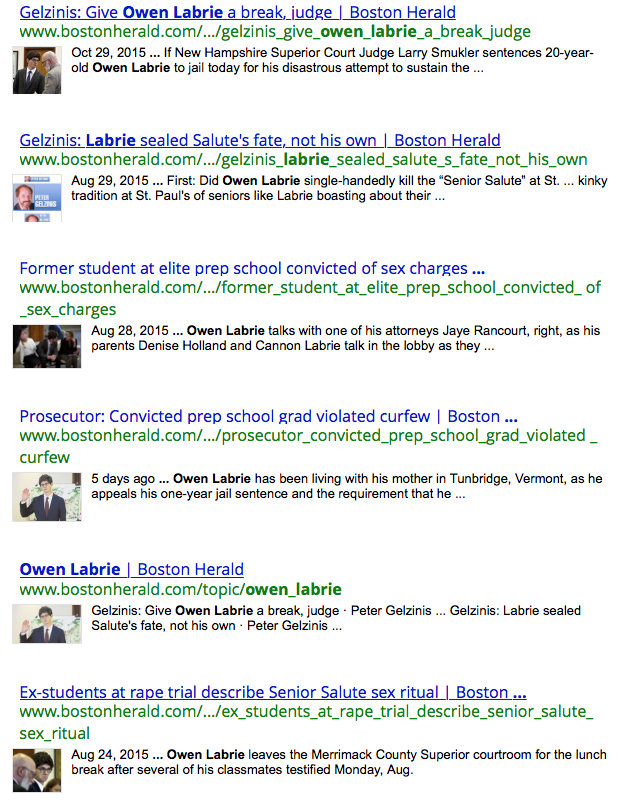
Task: Click 'Prosecutor: Convicted prep school grad violated curfew' headline
Action: click(268, 415)
